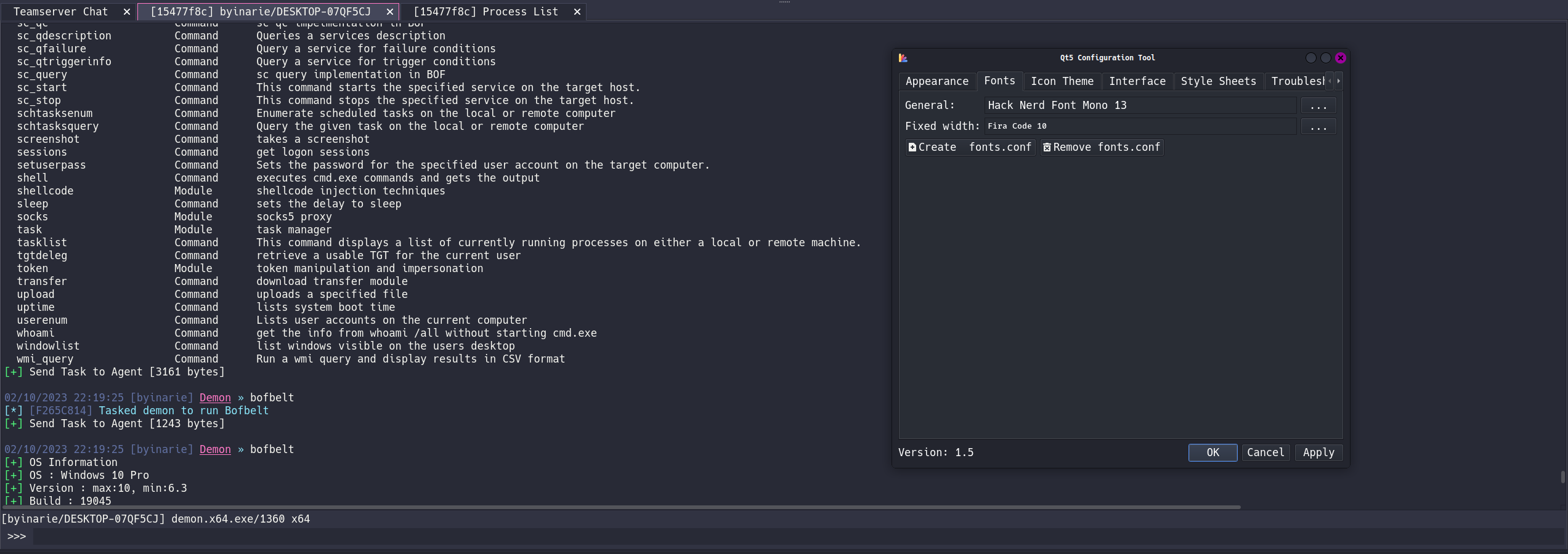Screen dimensions: 1568x554
Task: Switch to the Appearance tab
Action: pos(936,81)
